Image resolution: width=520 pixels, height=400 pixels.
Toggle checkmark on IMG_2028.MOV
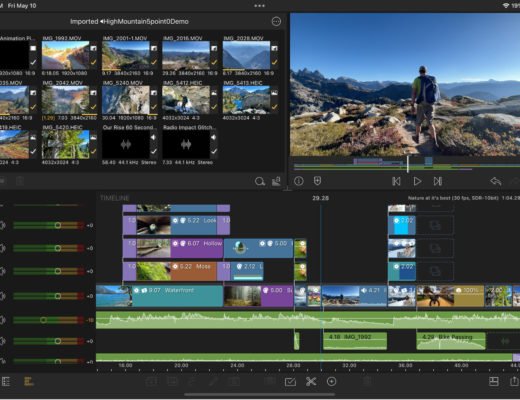[x=274, y=62]
